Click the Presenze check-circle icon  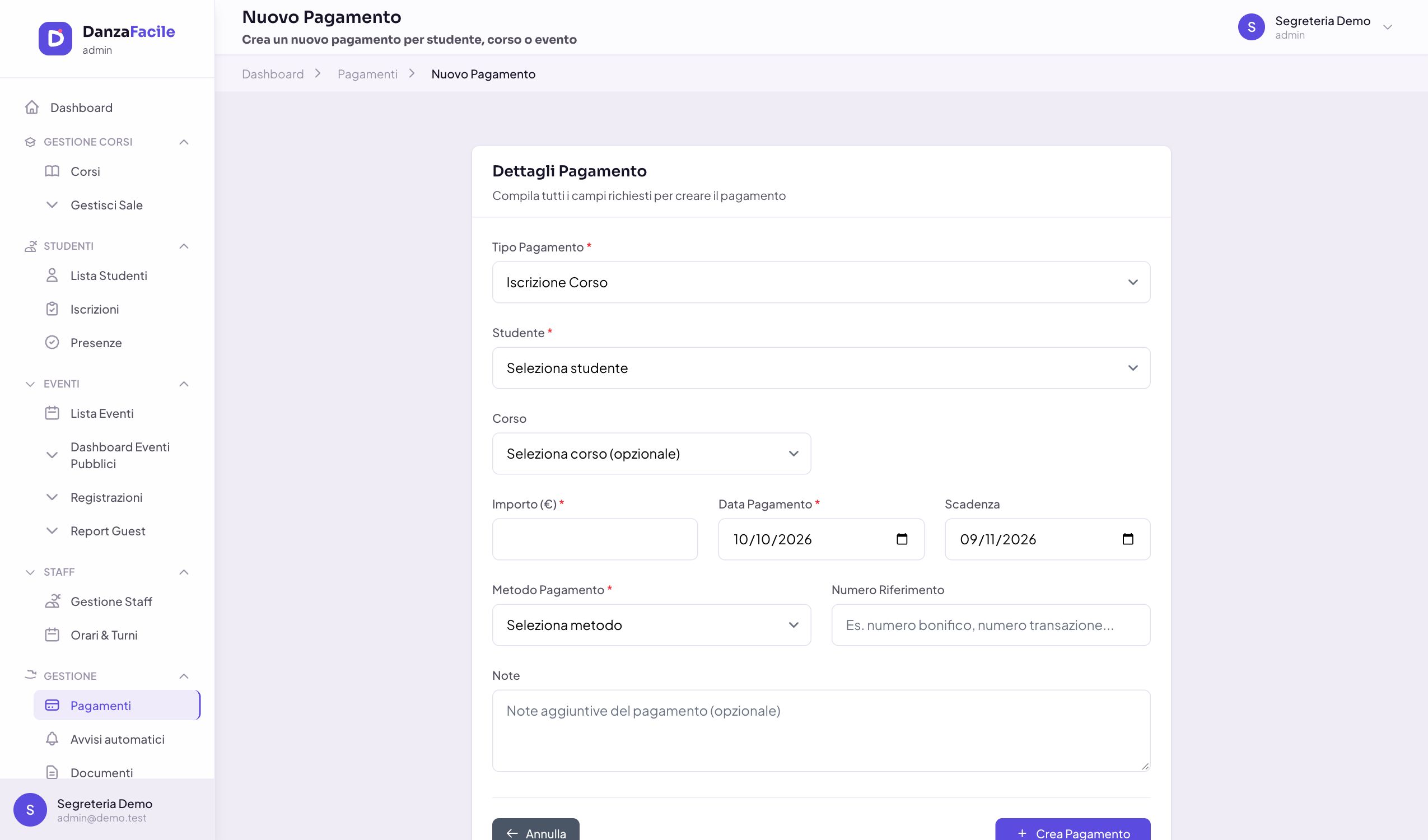pos(52,342)
